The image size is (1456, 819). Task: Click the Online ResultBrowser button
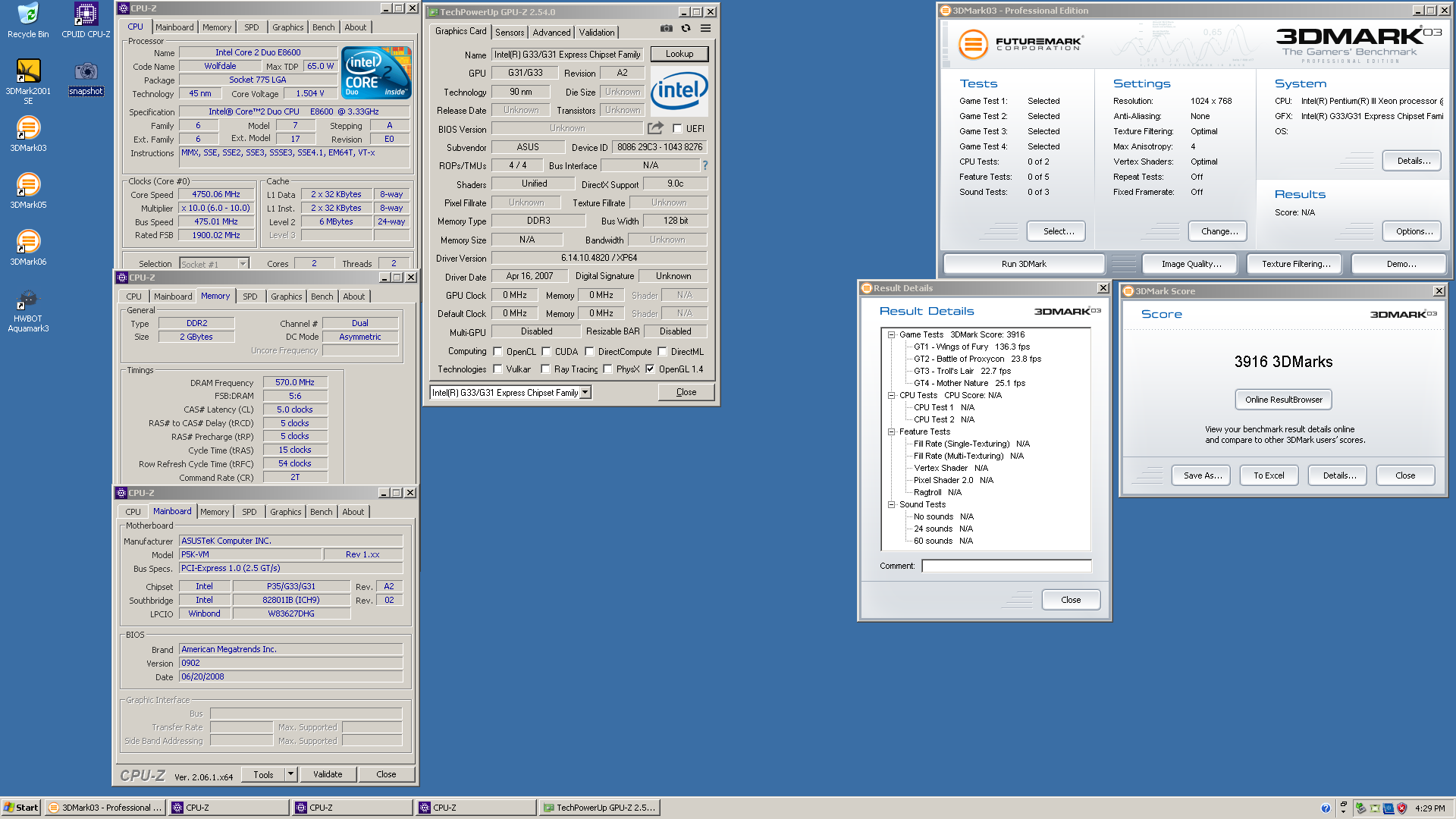(x=1283, y=400)
